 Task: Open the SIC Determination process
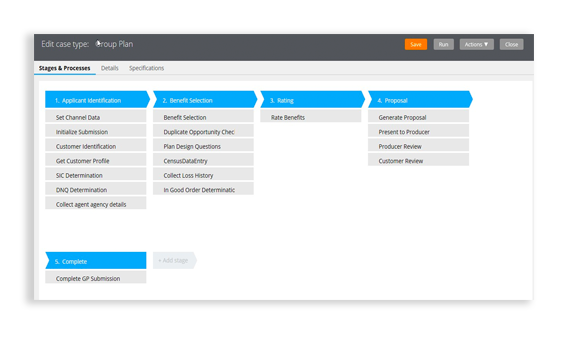click(x=96, y=174)
